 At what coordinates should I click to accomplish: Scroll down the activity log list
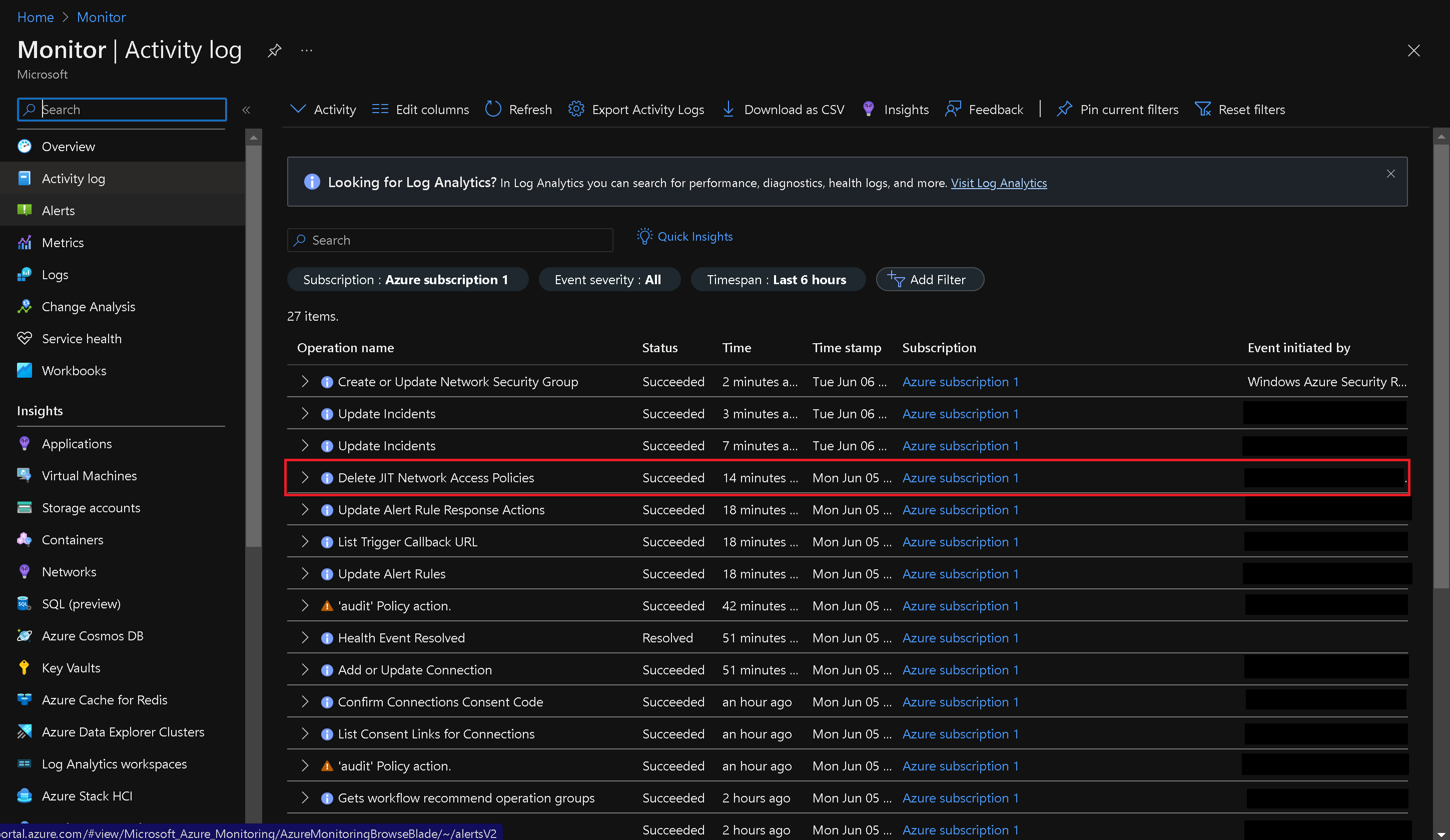[1442, 833]
